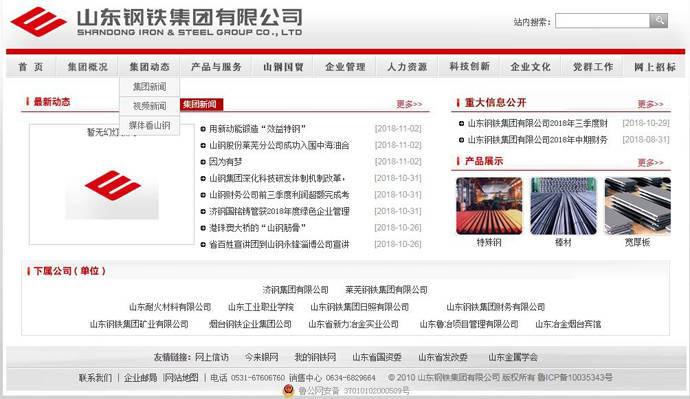690x399 pixels.
Task: Click 联系我们 in the footer
Action: point(95,377)
